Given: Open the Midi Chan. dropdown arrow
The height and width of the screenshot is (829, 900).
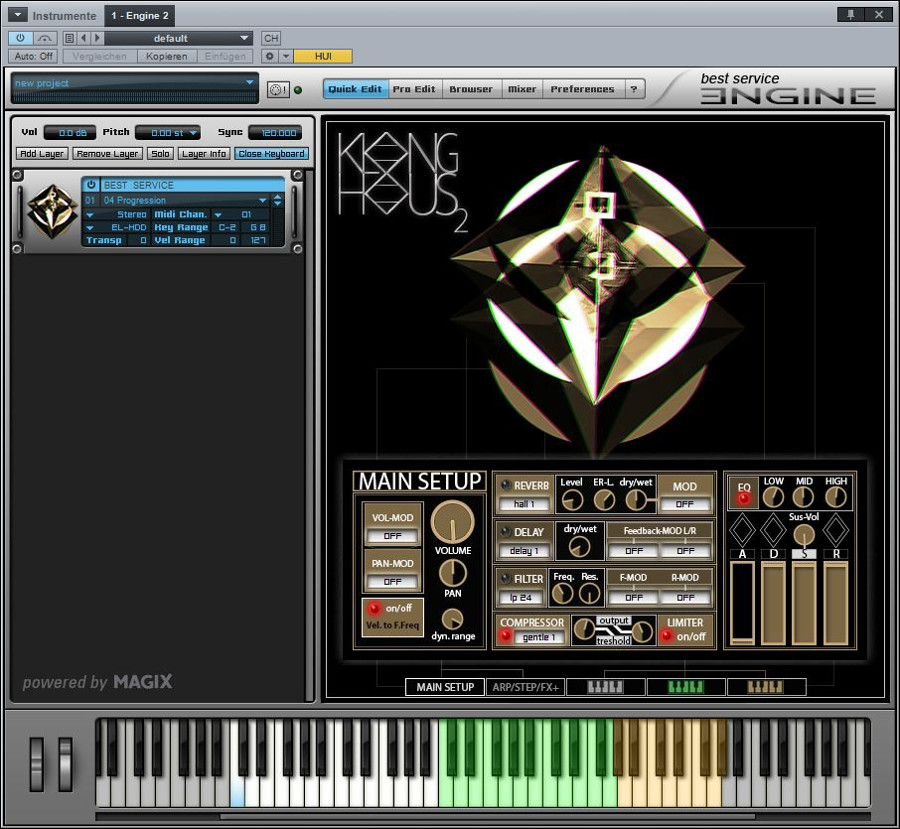Looking at the screenshot, I should [x=218, y=214].
